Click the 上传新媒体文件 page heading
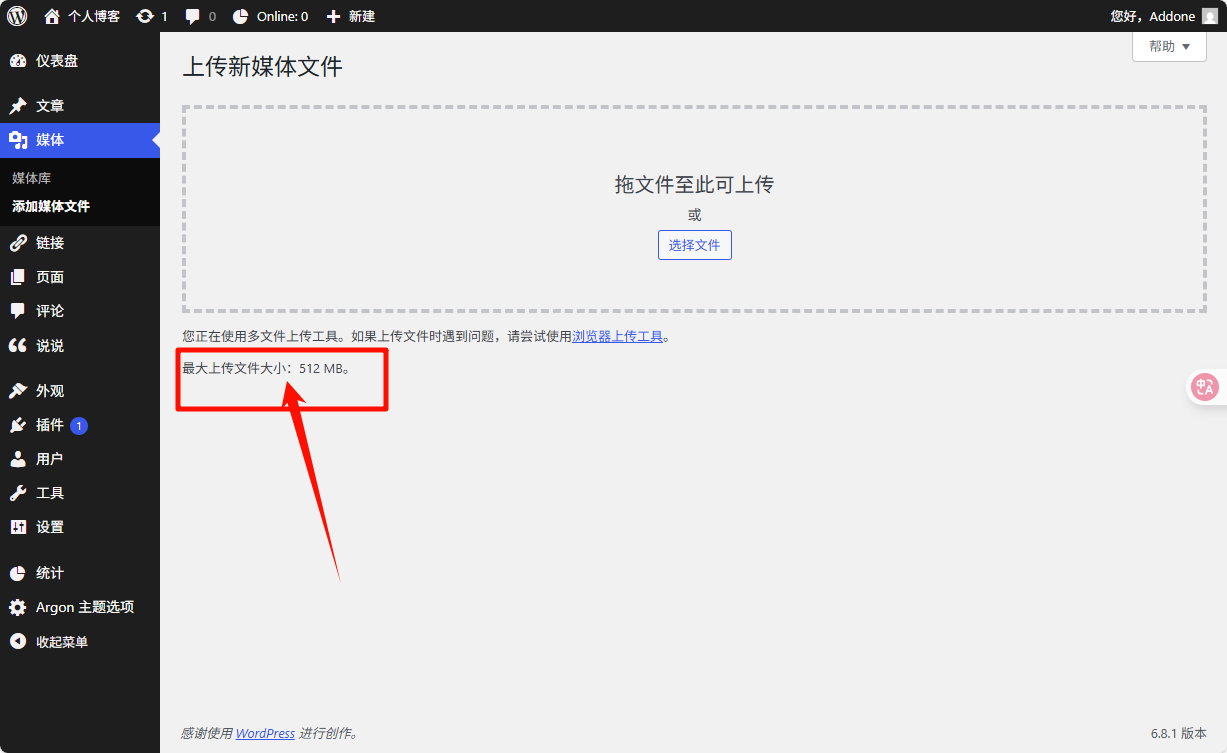 coord(262,67)
